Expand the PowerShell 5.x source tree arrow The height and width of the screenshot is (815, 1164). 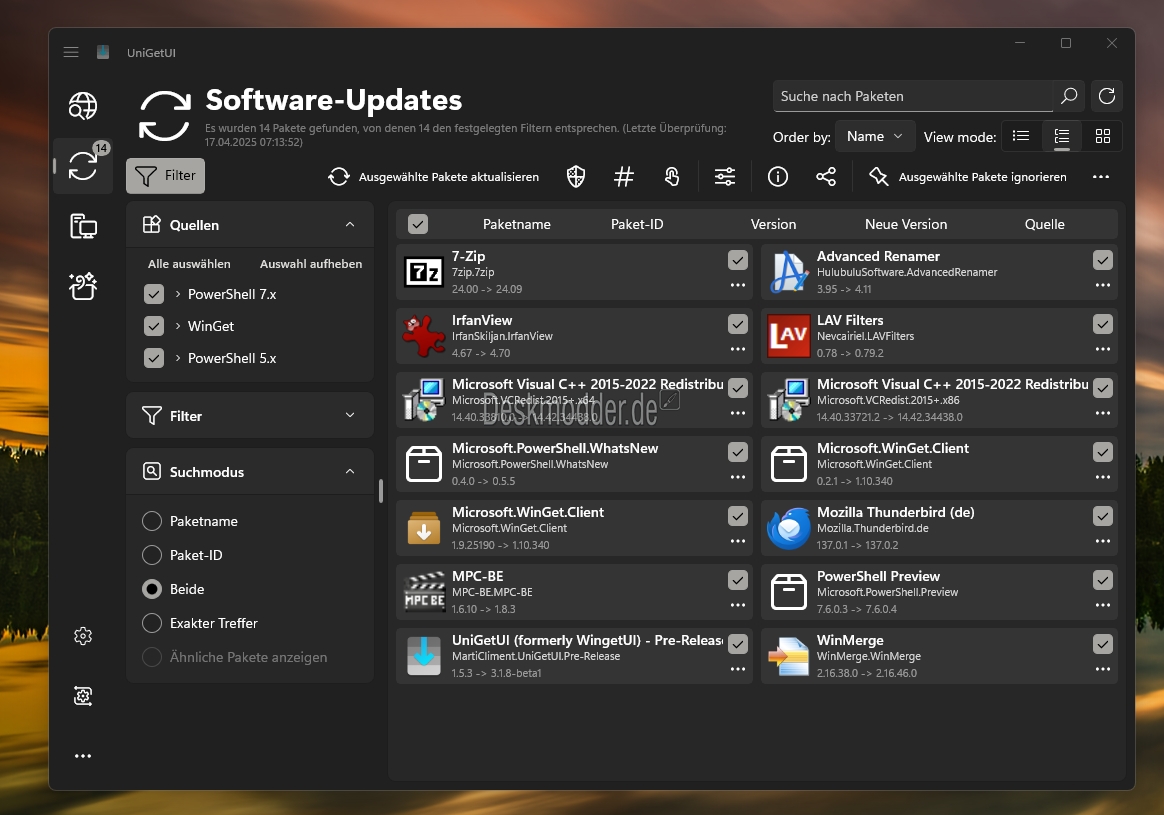click(x=178, y=358)
